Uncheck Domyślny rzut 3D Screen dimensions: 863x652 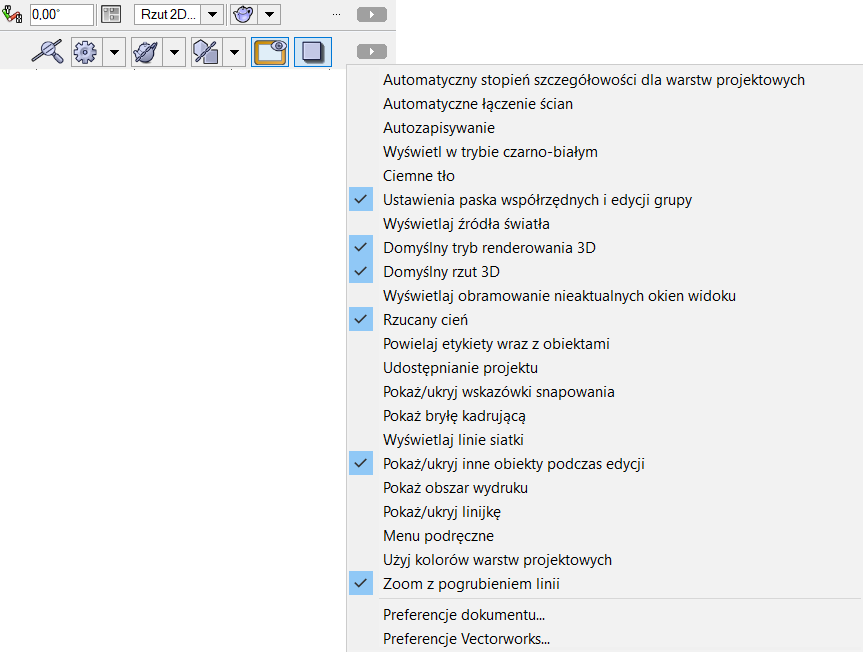click(603, 272)
